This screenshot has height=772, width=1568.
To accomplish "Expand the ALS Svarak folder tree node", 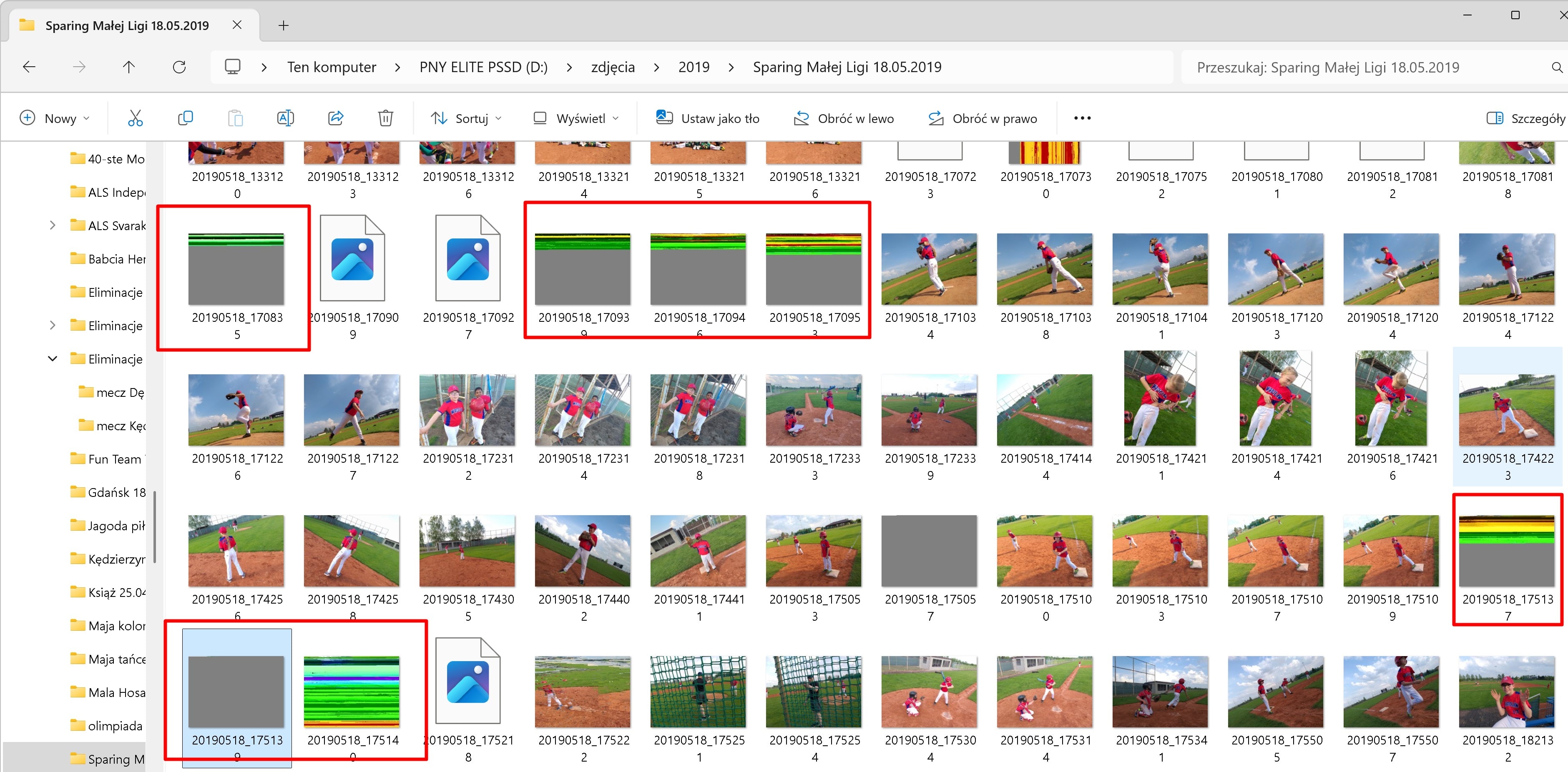I will (x=53, y=226).
